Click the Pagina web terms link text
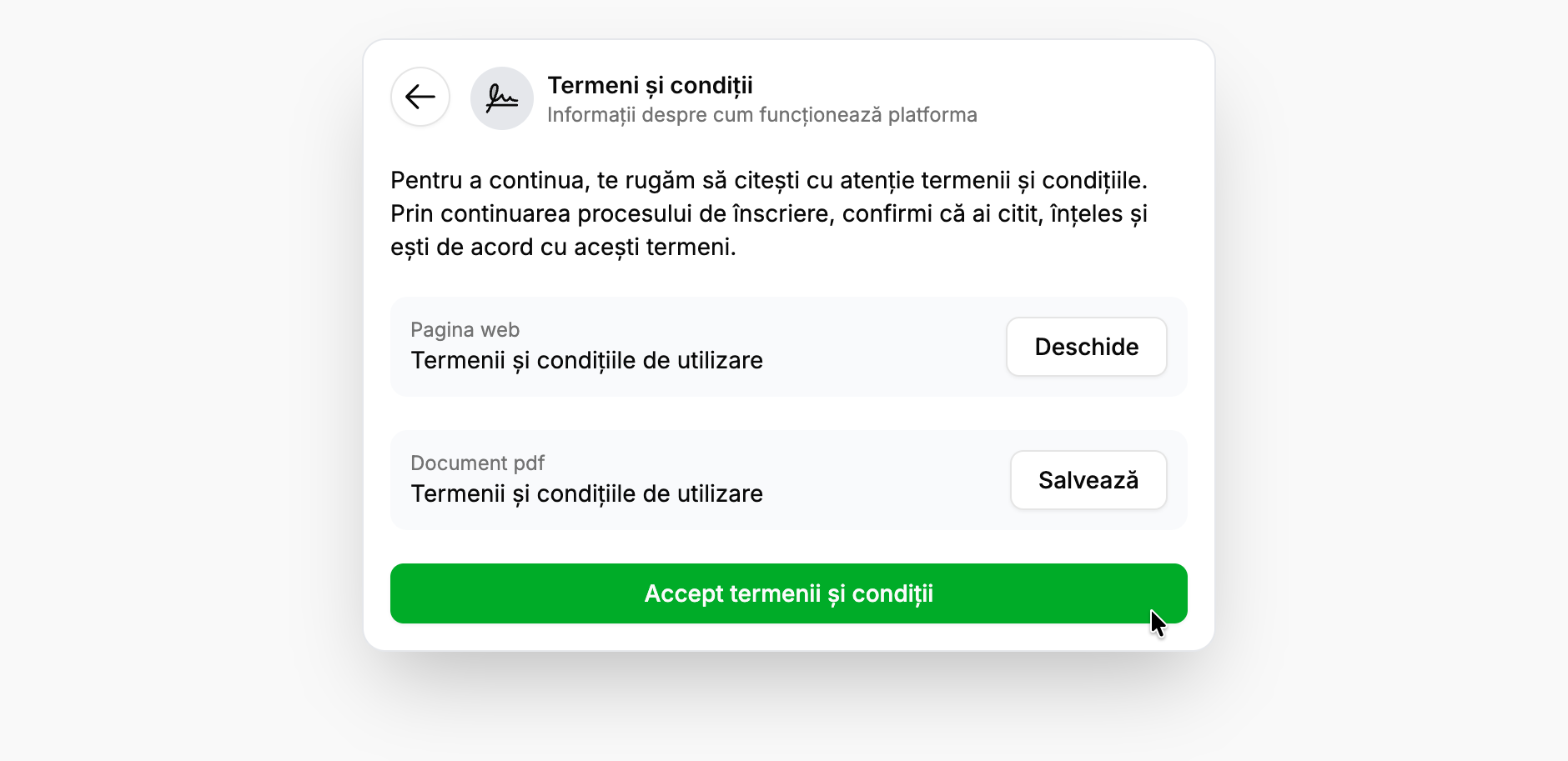The width and height of the screenshot is (1568, 761). point(585,360)
